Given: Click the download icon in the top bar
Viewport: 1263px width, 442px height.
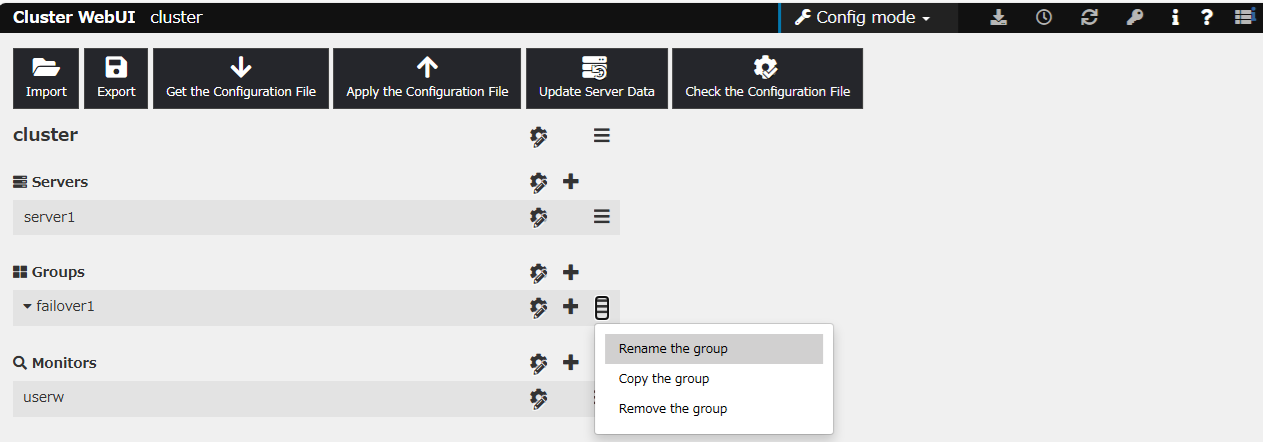Looking at the screenshot, I should [x=998, y=18].
